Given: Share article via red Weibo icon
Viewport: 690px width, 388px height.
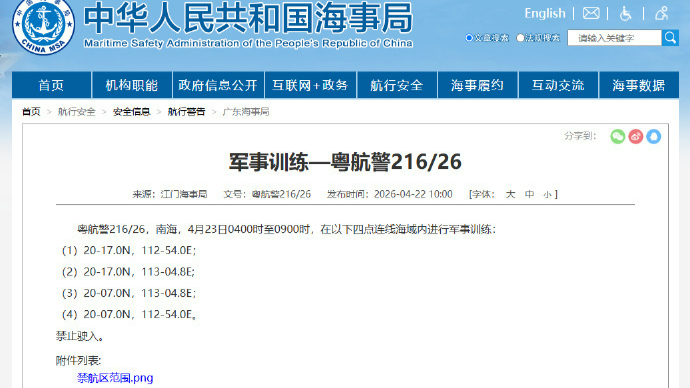Looking at the screenshot, I should click(x=635, y=136).
